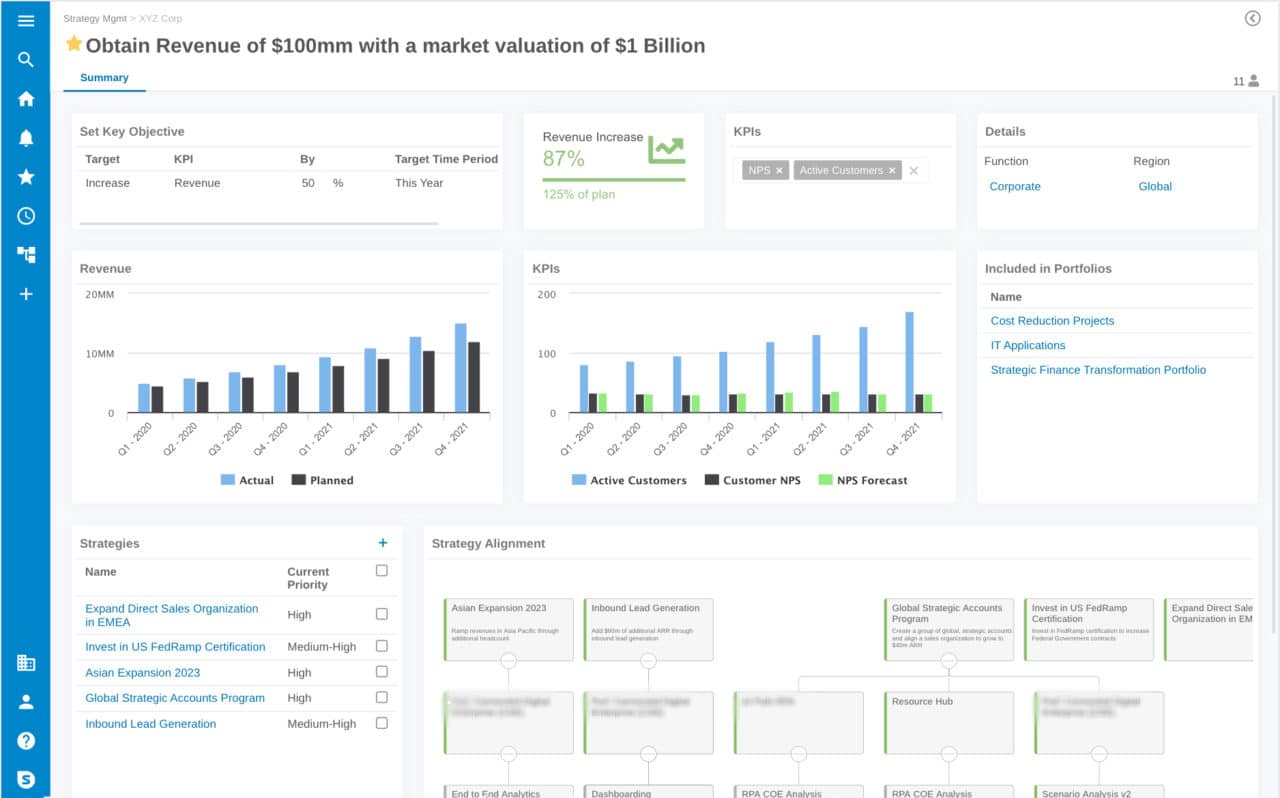Add a new strategy with the plus button

coord(382,542)
